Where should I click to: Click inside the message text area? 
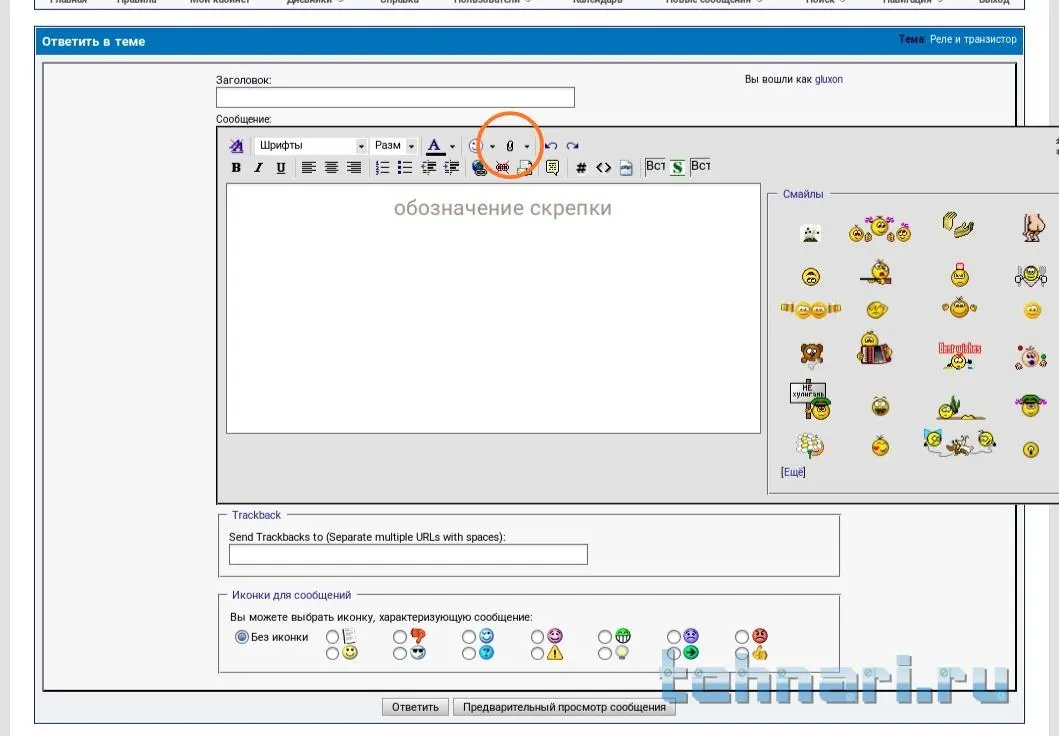(493, 309)
